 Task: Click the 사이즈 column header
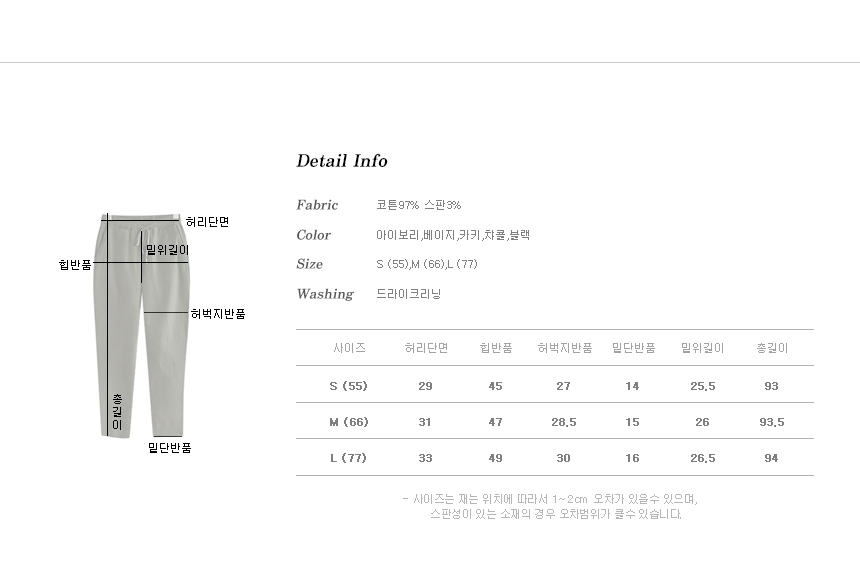pos(349,348)
